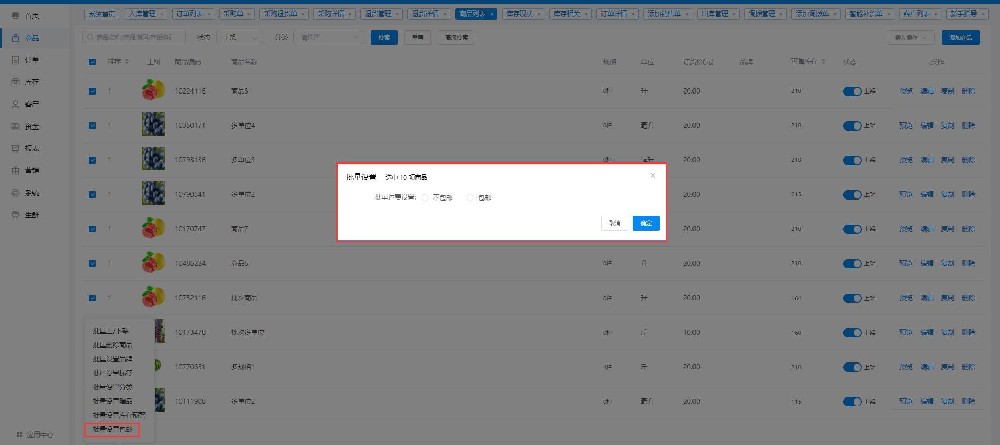Close the batch settings dialog with the X
Screen dimensions: 1000x445
pyautogui.click(x=653, y=175)
